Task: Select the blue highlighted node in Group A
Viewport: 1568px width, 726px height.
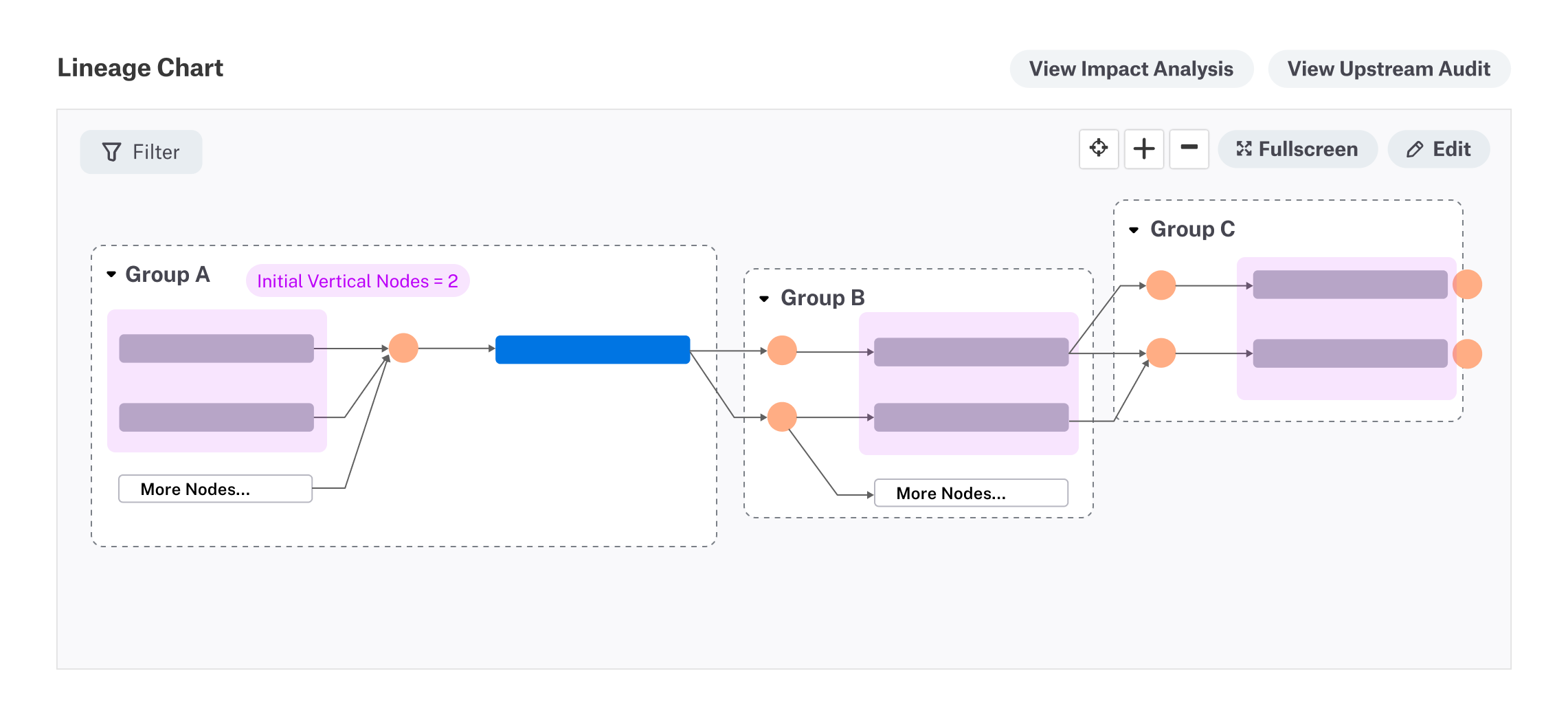Action: tap(592, 349)
